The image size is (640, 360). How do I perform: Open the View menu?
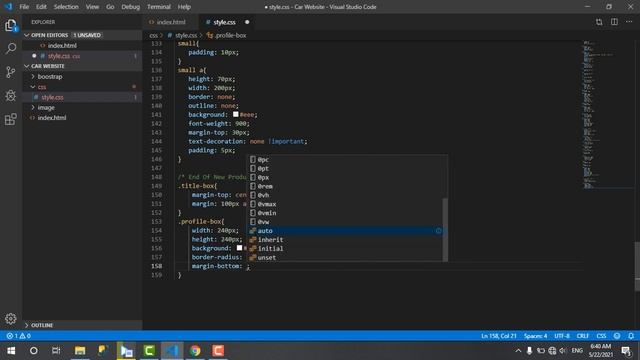tap(92, 7)
